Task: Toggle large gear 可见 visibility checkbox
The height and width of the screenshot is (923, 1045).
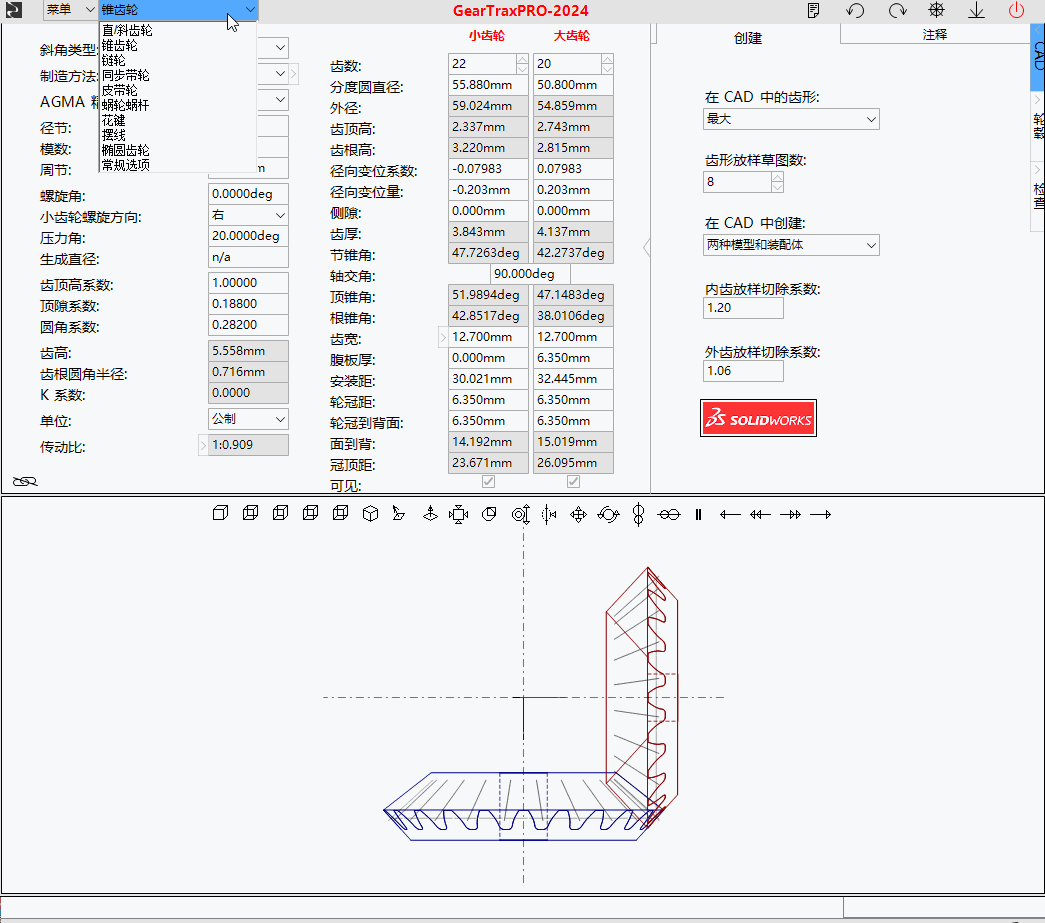Action: (573, 481)
